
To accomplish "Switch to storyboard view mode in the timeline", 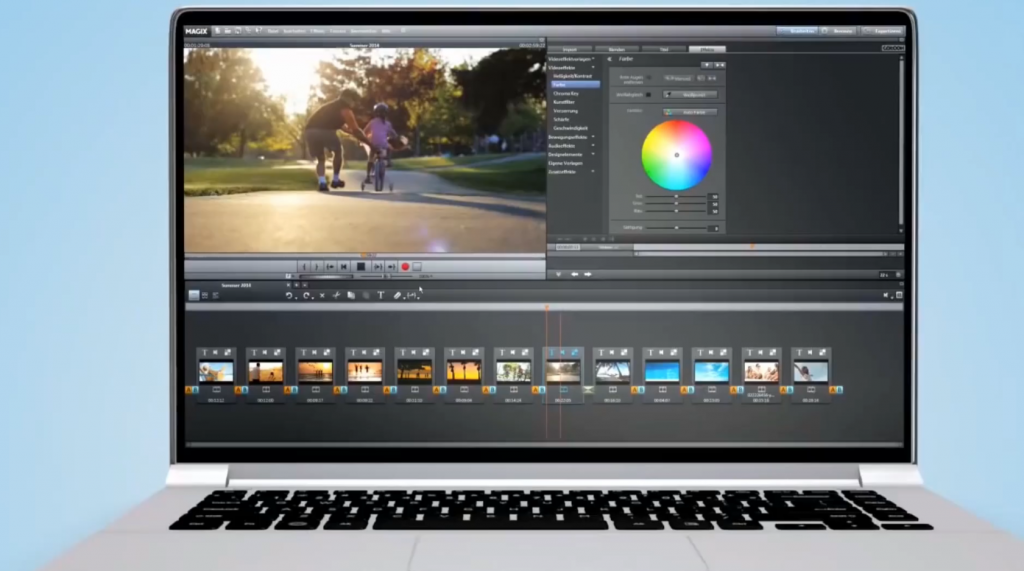I will click(x=194, y=295).
